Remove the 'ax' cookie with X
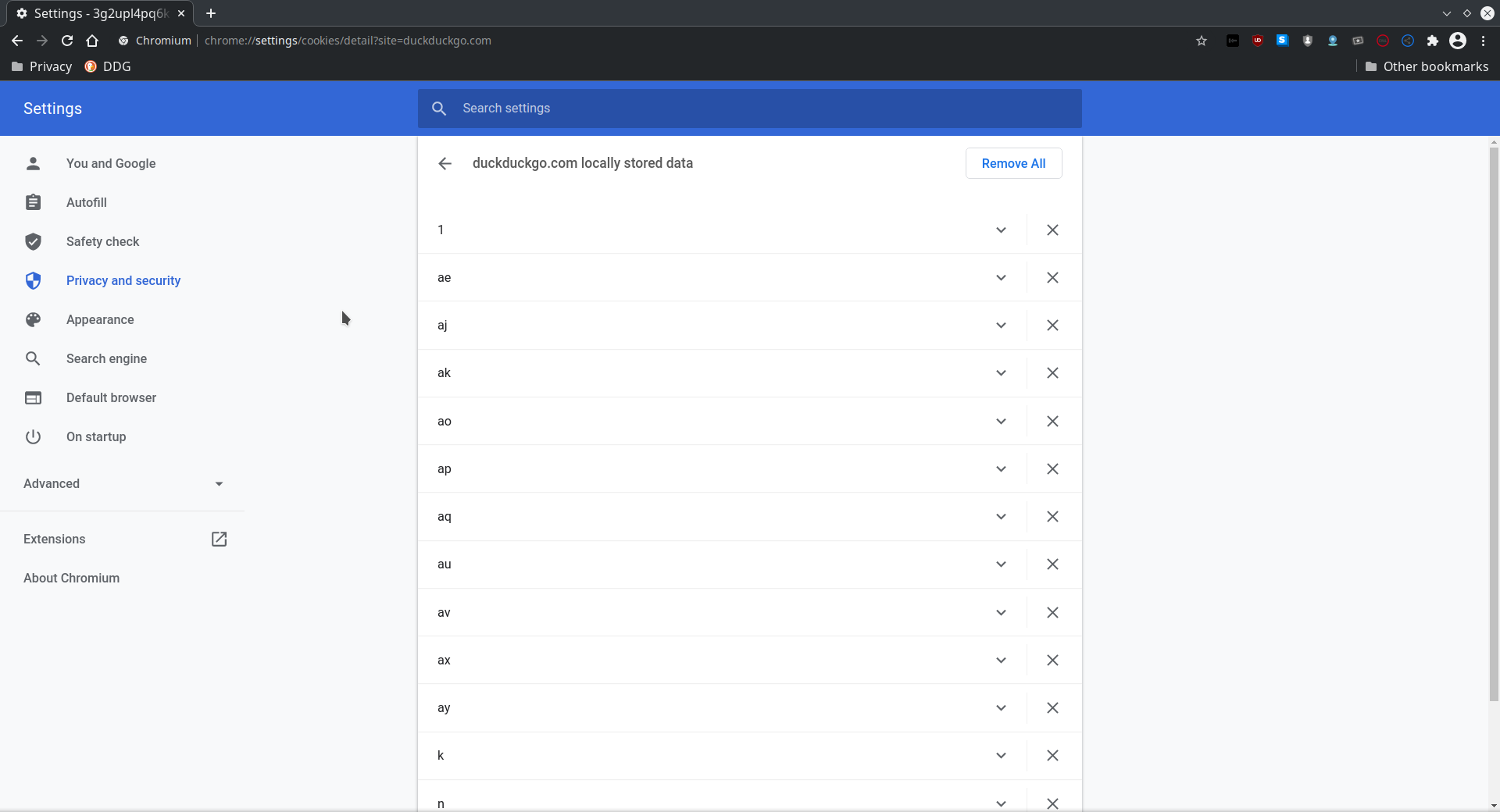 coord(1052,660)
